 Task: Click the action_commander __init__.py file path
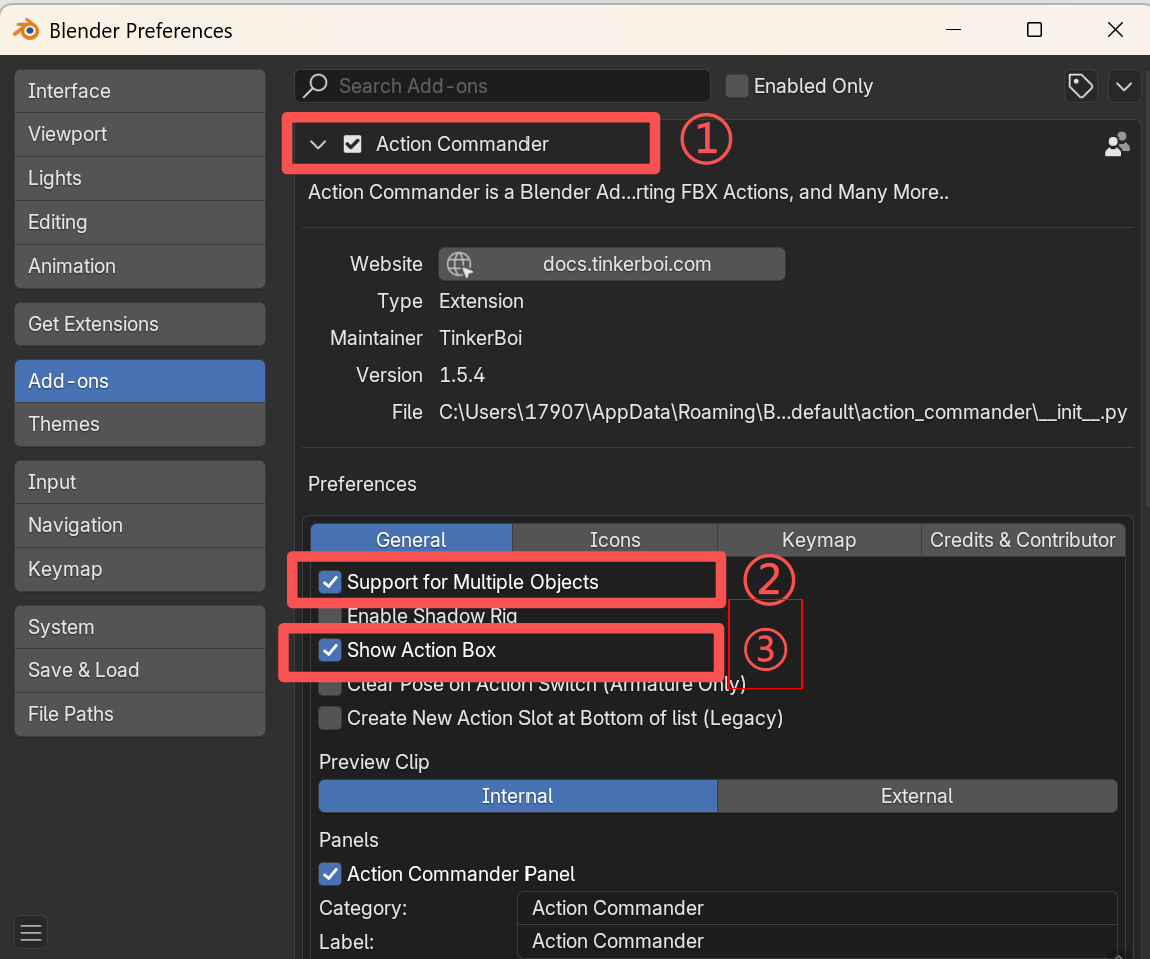pyautogui.click(x=783, y=412)
